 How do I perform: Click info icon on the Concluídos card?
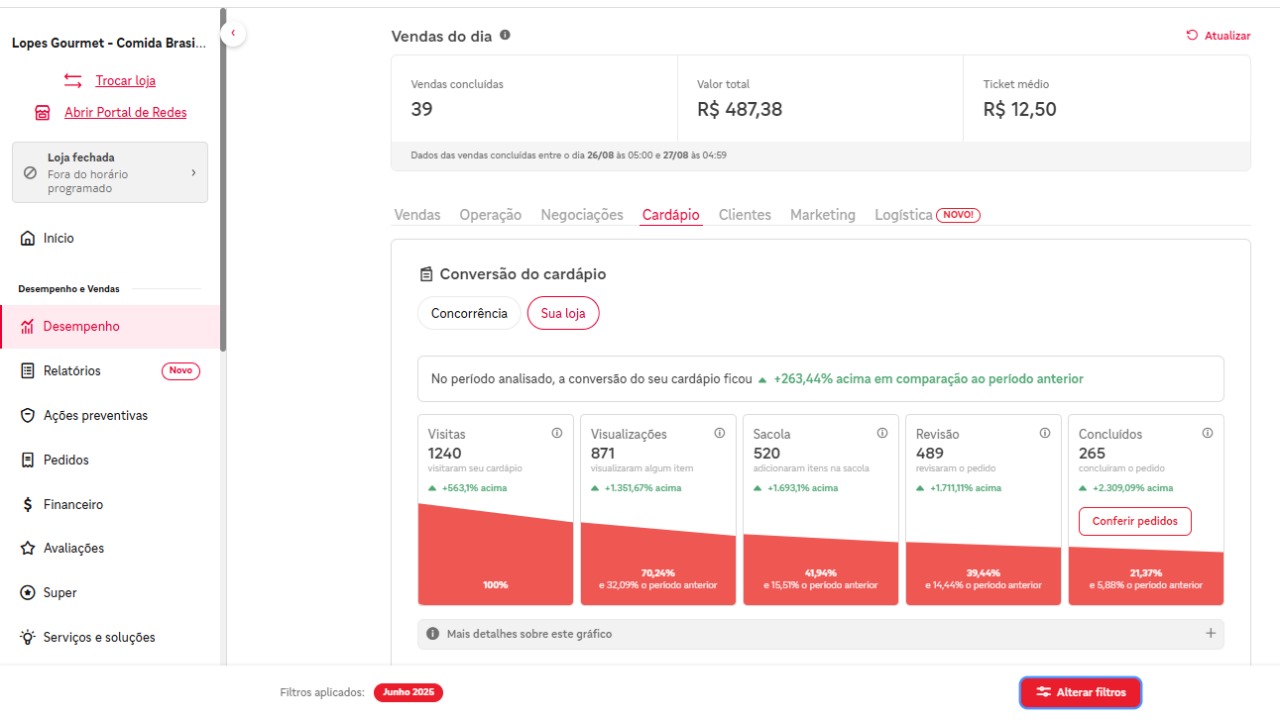tap(1207, 433)
